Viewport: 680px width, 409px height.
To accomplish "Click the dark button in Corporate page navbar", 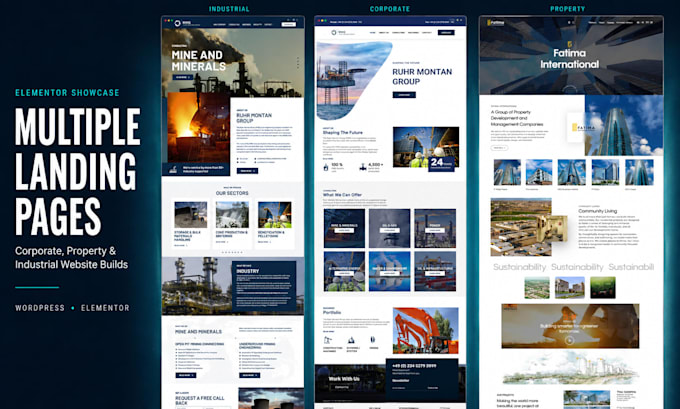I will pyautogui.click(x=446, y=33).
